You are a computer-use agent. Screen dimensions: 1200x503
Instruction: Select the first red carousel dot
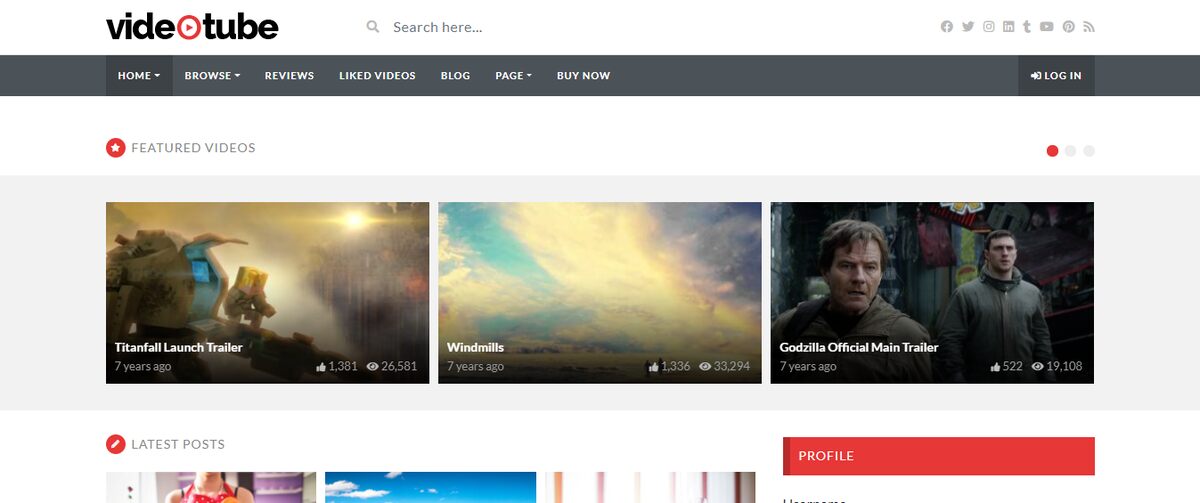point(1052,151)
